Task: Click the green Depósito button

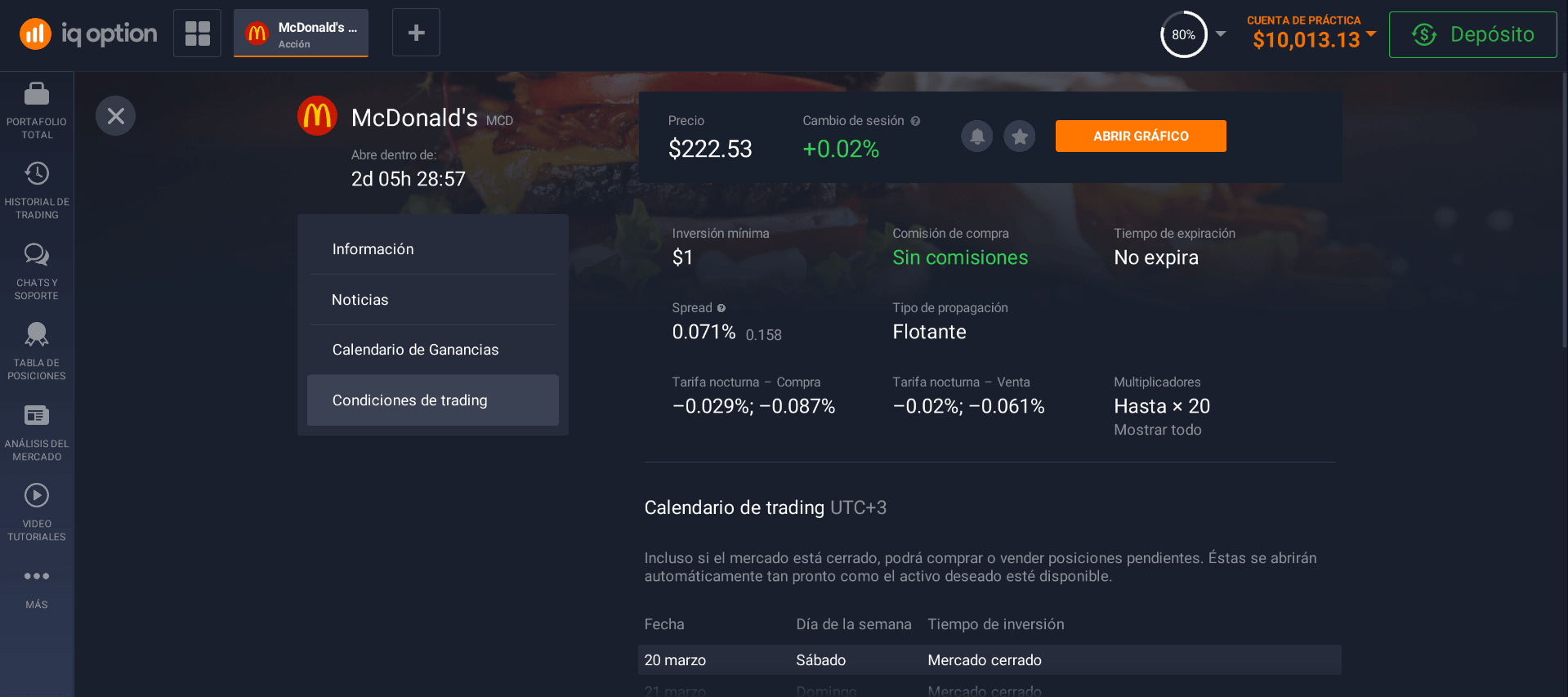Action: click(1472, 34)
